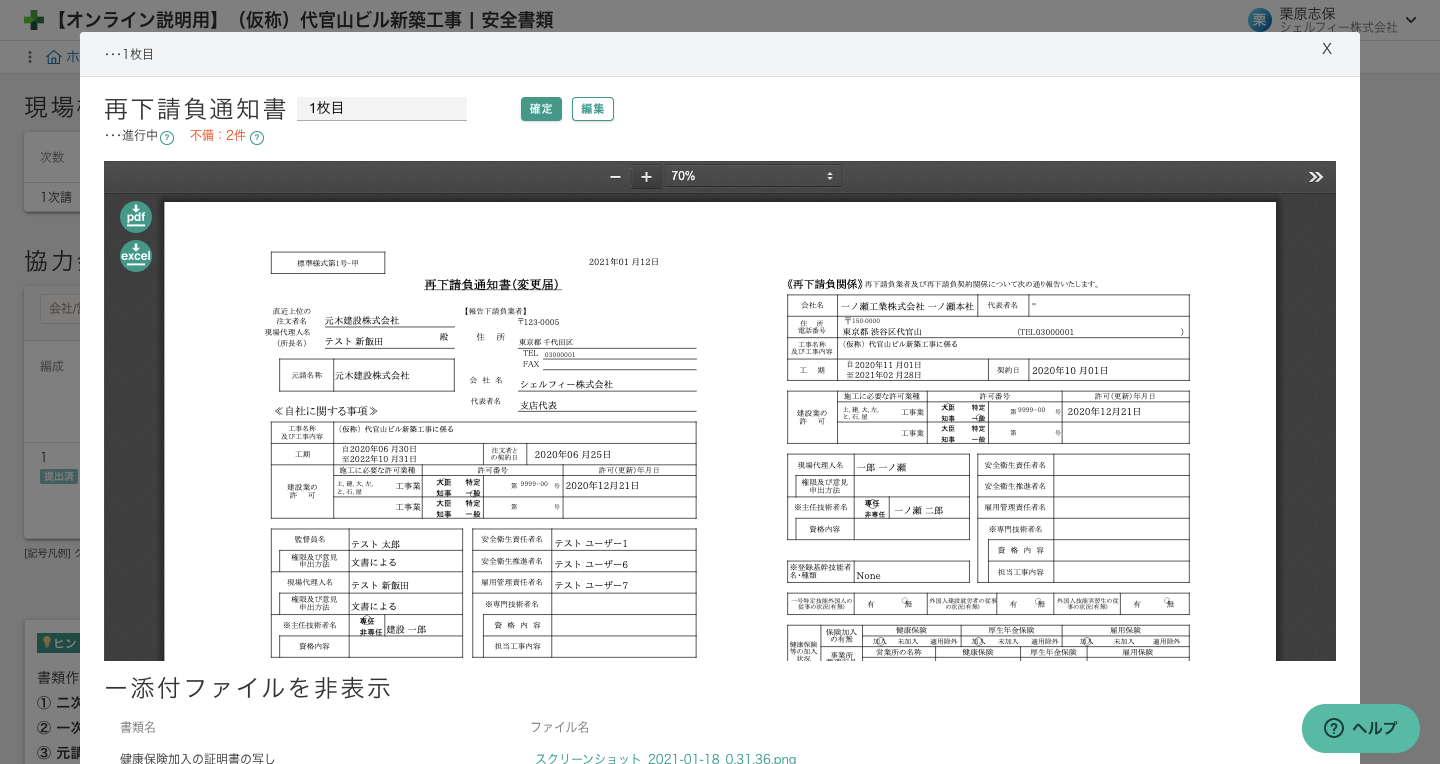This screenshot has height=764, width=1440.
Task: Open the スクリーンショット attachment file link
Action: click(x=665, y=758)
